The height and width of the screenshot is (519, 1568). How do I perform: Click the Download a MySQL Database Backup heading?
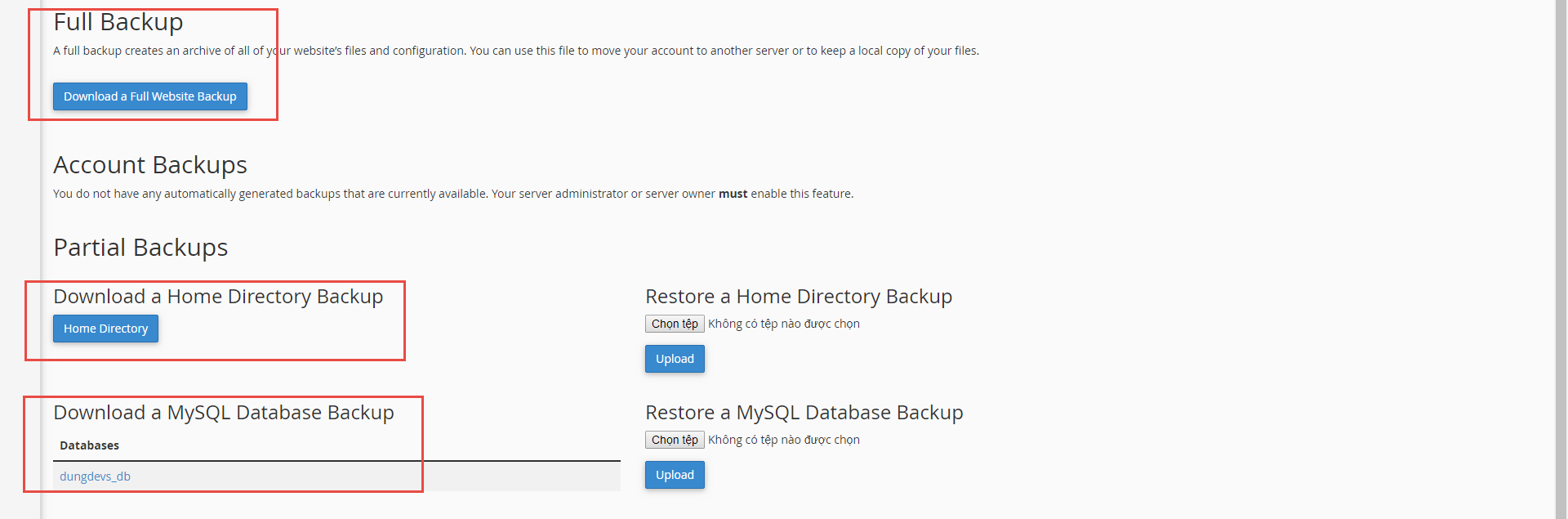(224, 413)
